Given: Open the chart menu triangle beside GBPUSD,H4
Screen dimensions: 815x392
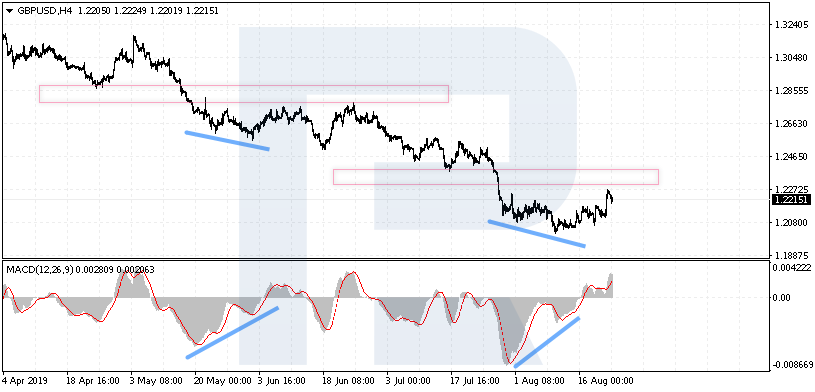Looking at the screenshot, I should [x=9, y=10].
